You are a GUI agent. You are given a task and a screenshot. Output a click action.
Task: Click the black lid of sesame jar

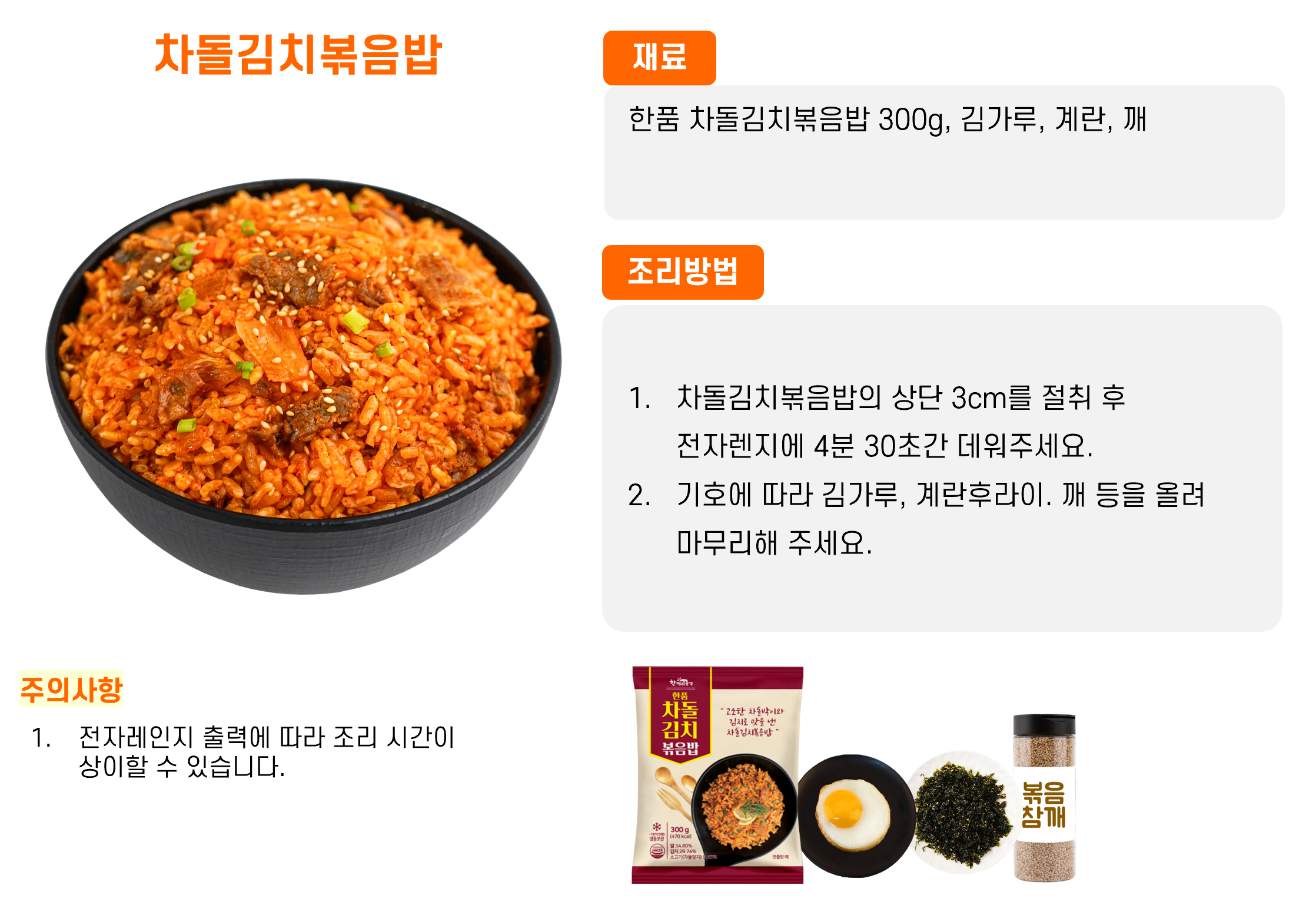(x=1044, y=724)
